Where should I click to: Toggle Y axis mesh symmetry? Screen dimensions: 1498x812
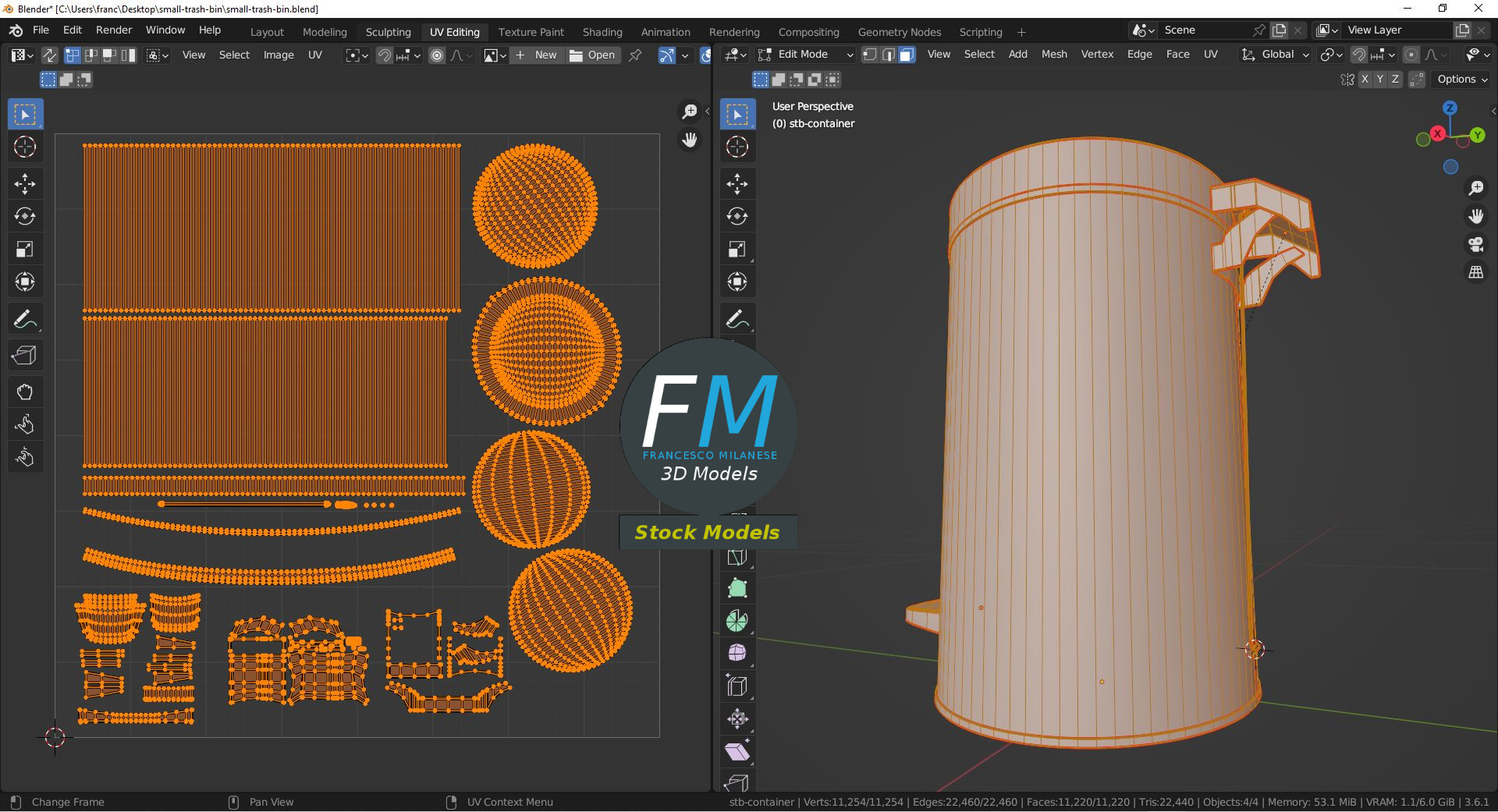coord(1380,80)
